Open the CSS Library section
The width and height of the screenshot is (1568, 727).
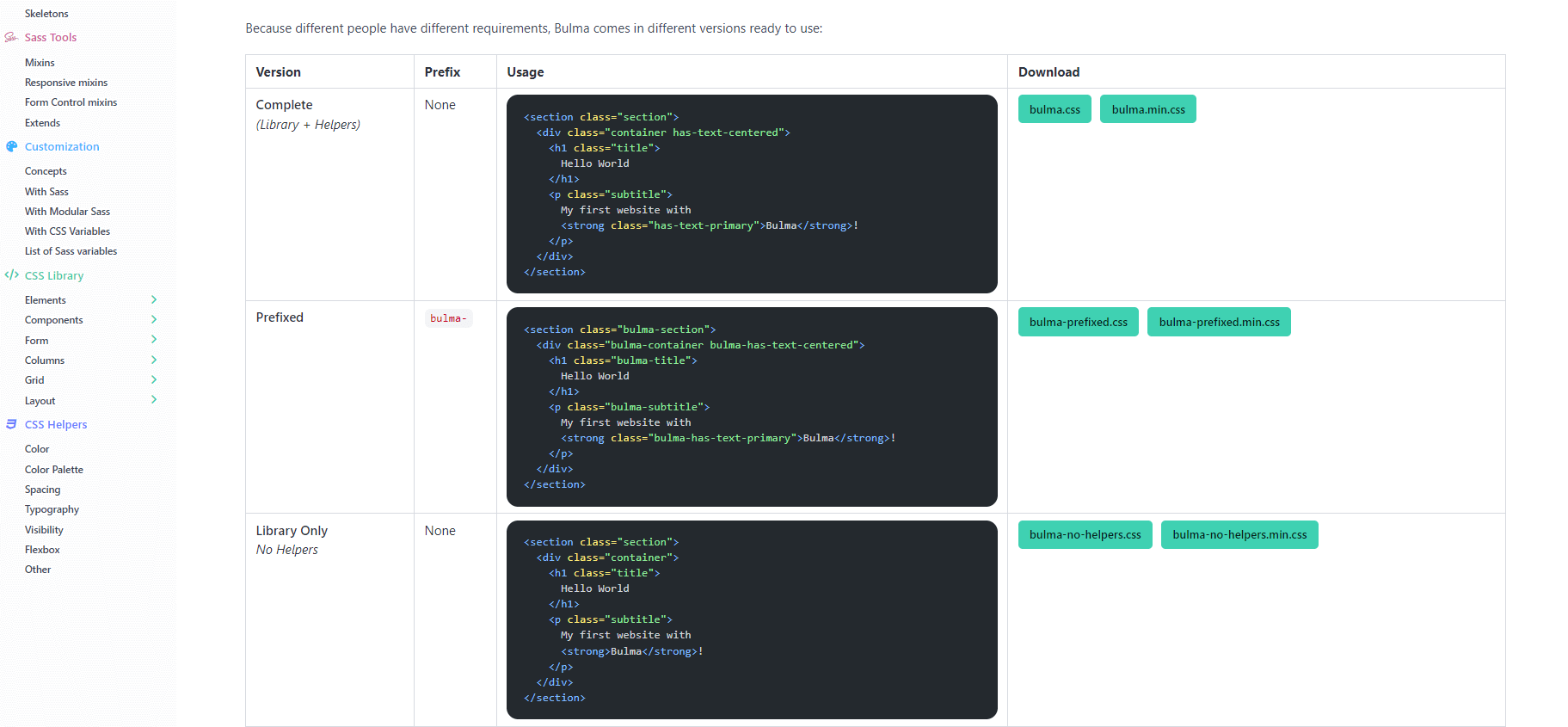pos(54,275)
